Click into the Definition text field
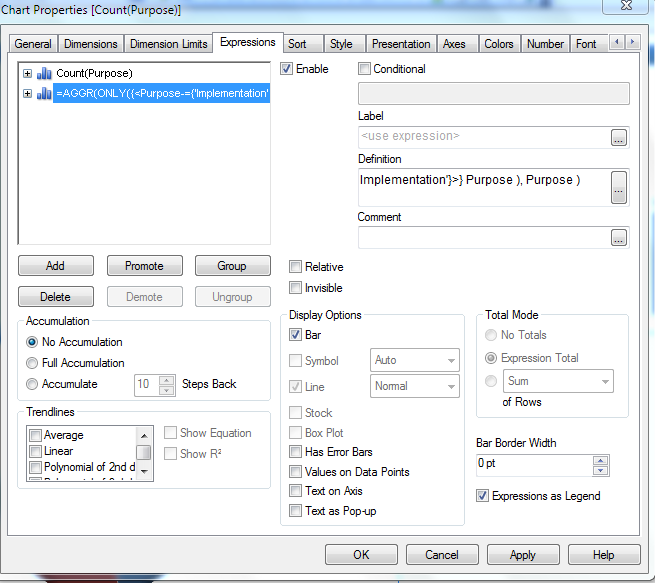Viewport: 655px width, 583px height. click(x=484, y=188)
